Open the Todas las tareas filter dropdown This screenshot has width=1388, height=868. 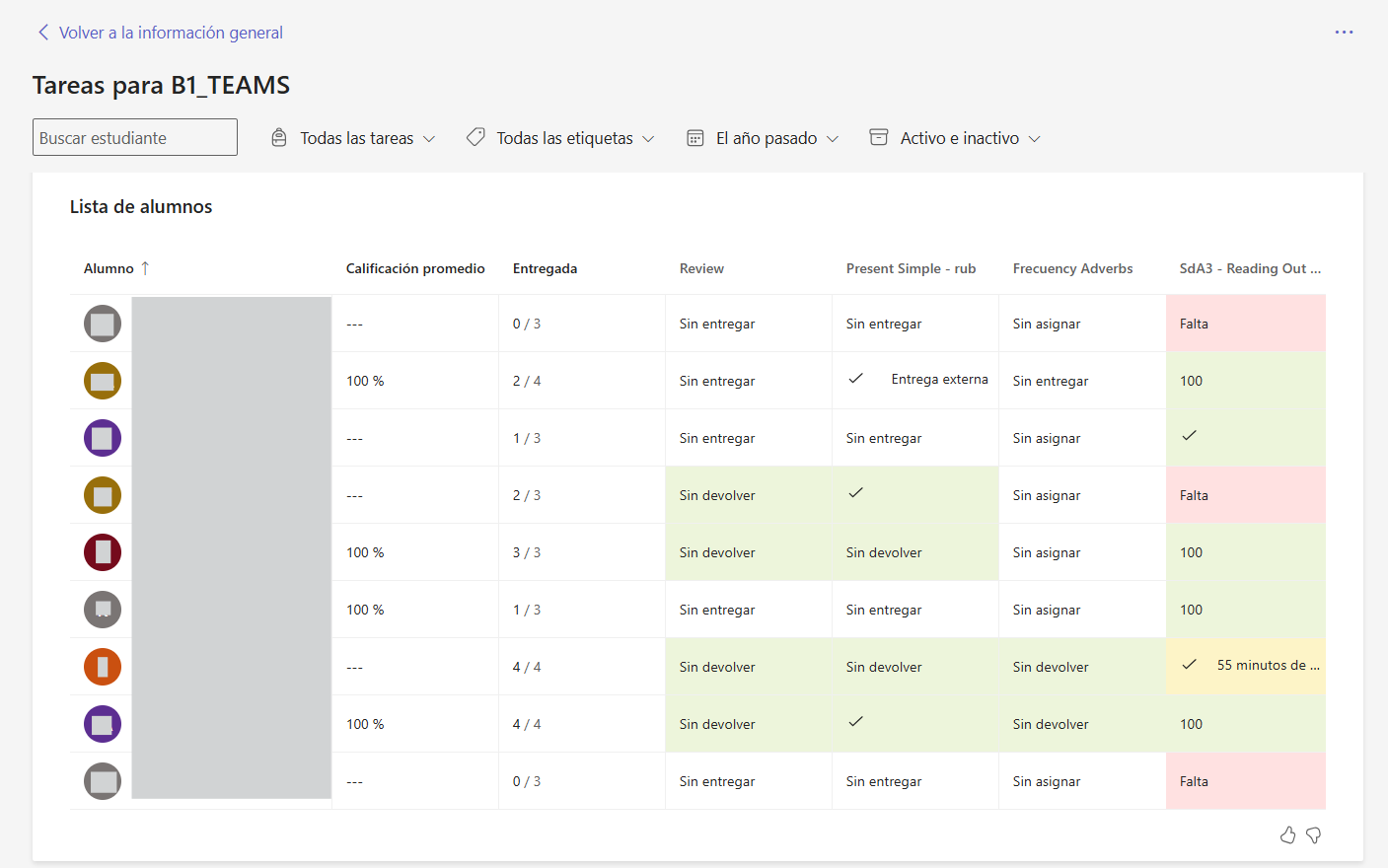click(353, 138)
